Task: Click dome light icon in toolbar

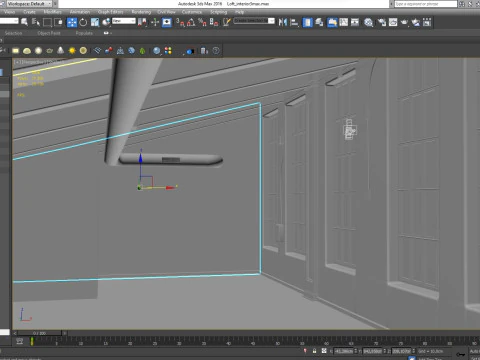Action: tap(27, 51)
